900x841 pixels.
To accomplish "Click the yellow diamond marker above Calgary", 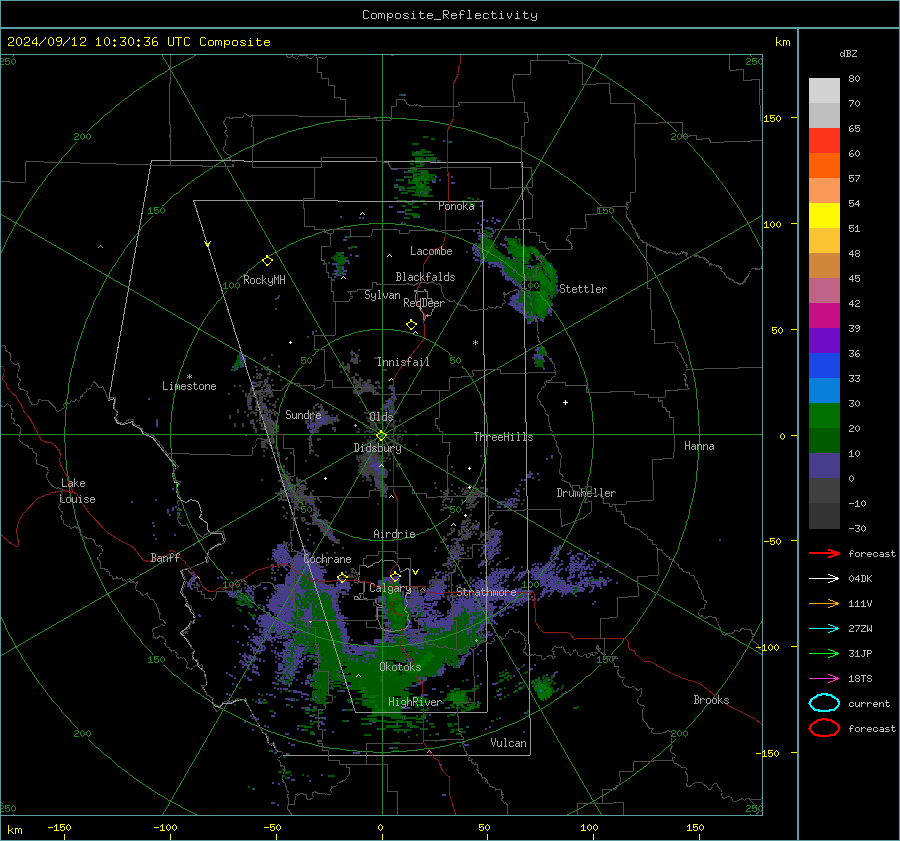I will (x=395, y=576).
